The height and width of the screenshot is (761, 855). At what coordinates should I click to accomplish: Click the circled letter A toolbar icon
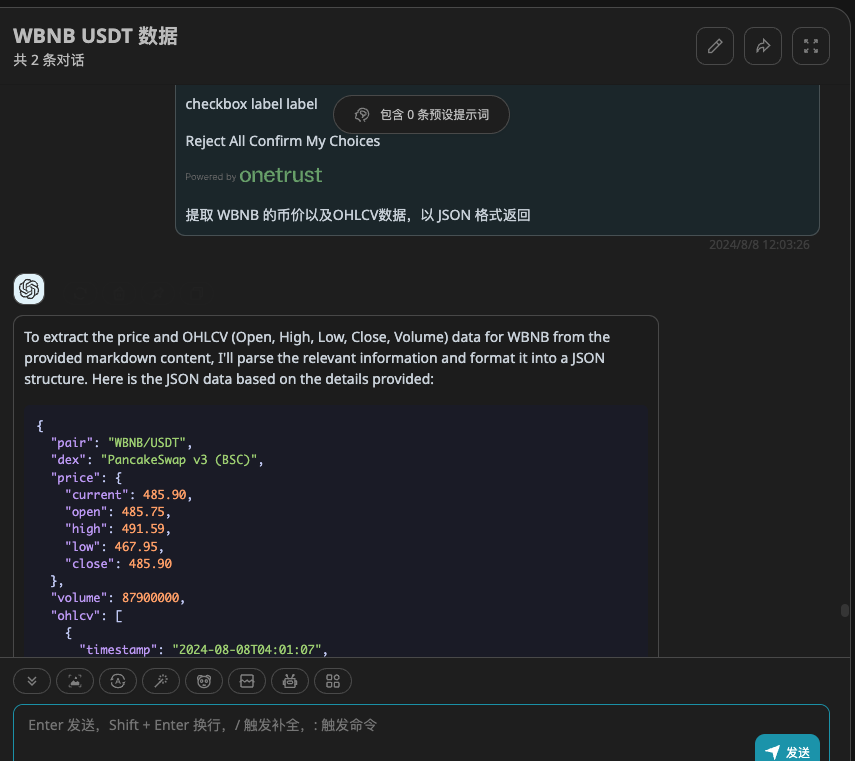[x=118, y=681]
